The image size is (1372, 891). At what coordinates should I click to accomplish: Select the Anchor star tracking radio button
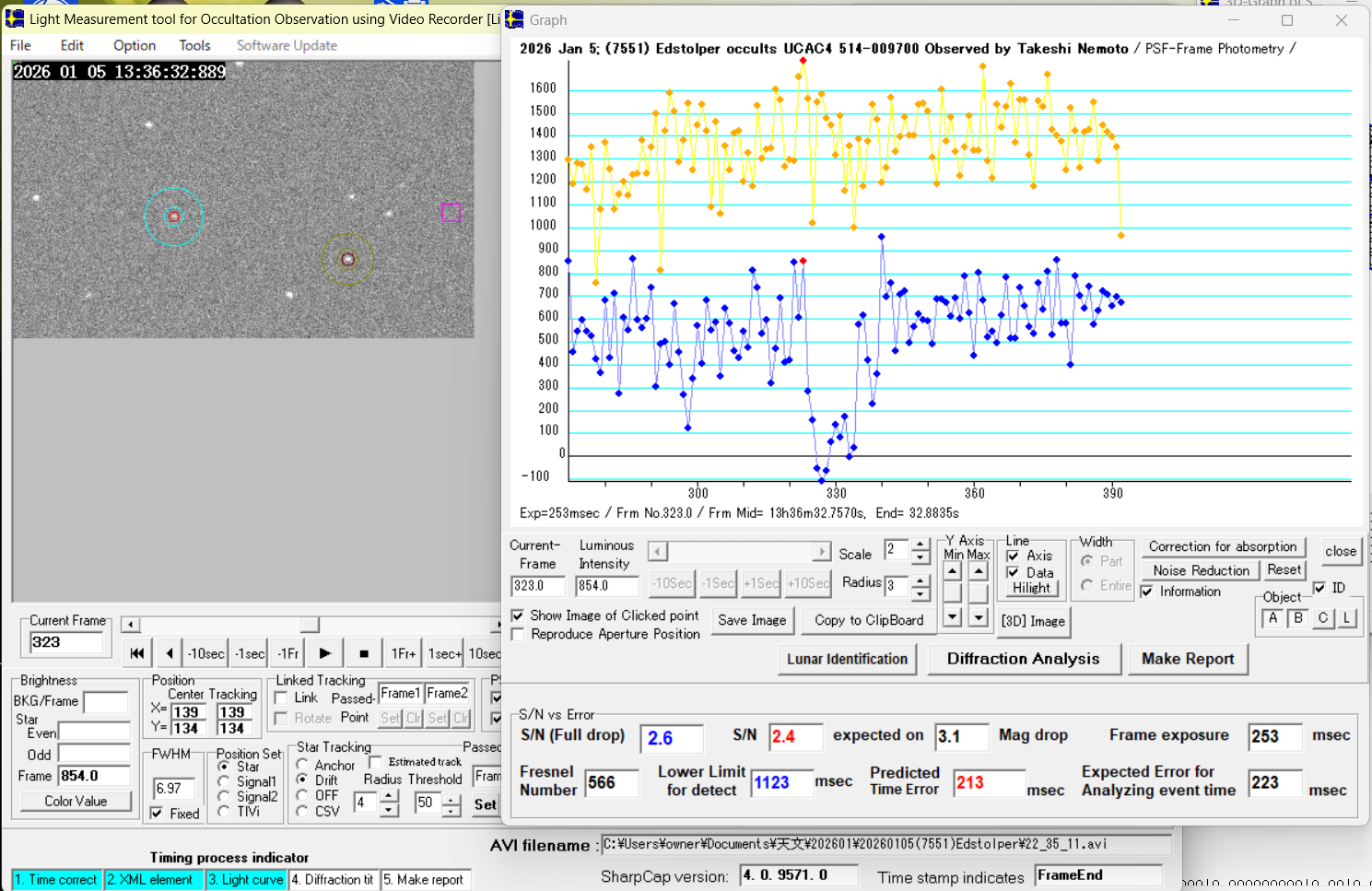pos(302,765)
